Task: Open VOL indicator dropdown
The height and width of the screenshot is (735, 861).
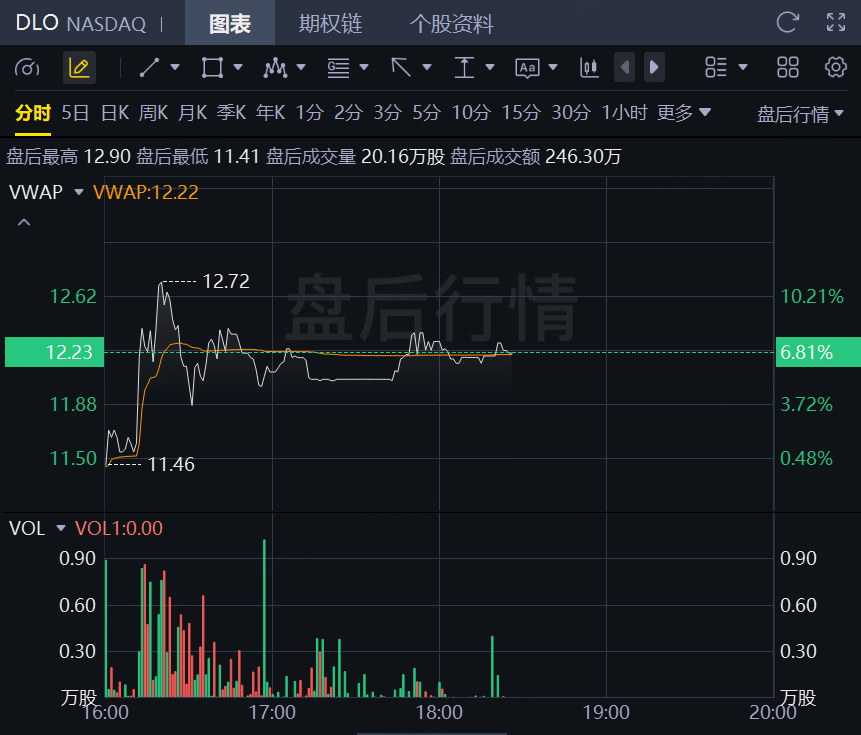Action: [60, 528]
